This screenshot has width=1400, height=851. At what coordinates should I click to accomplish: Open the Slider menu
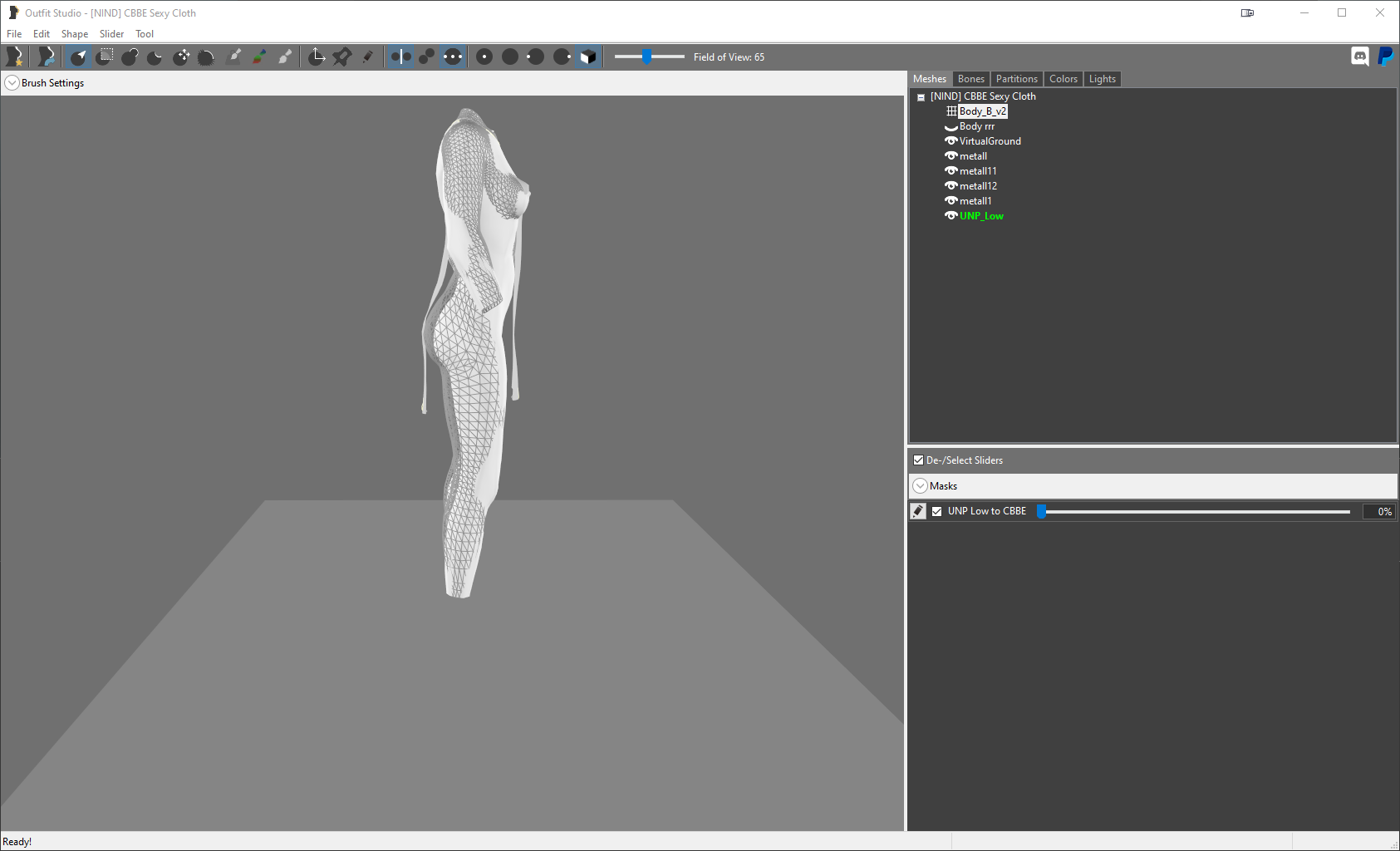pos(111,34)
